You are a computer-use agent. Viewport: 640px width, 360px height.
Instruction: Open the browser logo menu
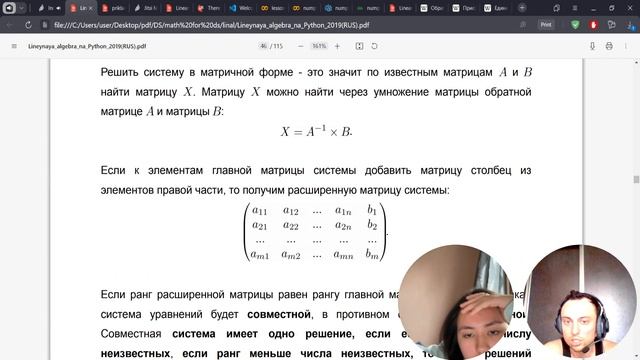[x=9, y=8]
